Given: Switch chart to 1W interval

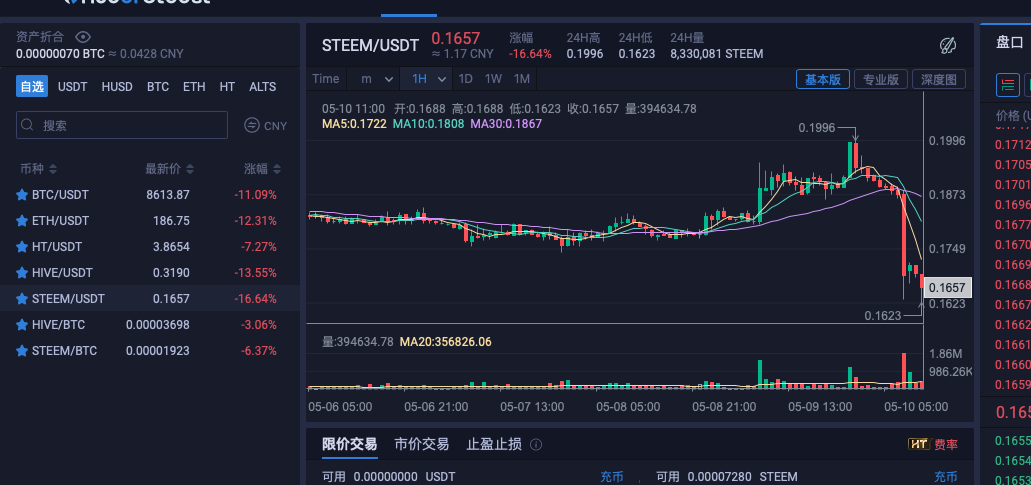Looking at the screenshot, I should tap(493, 79).
